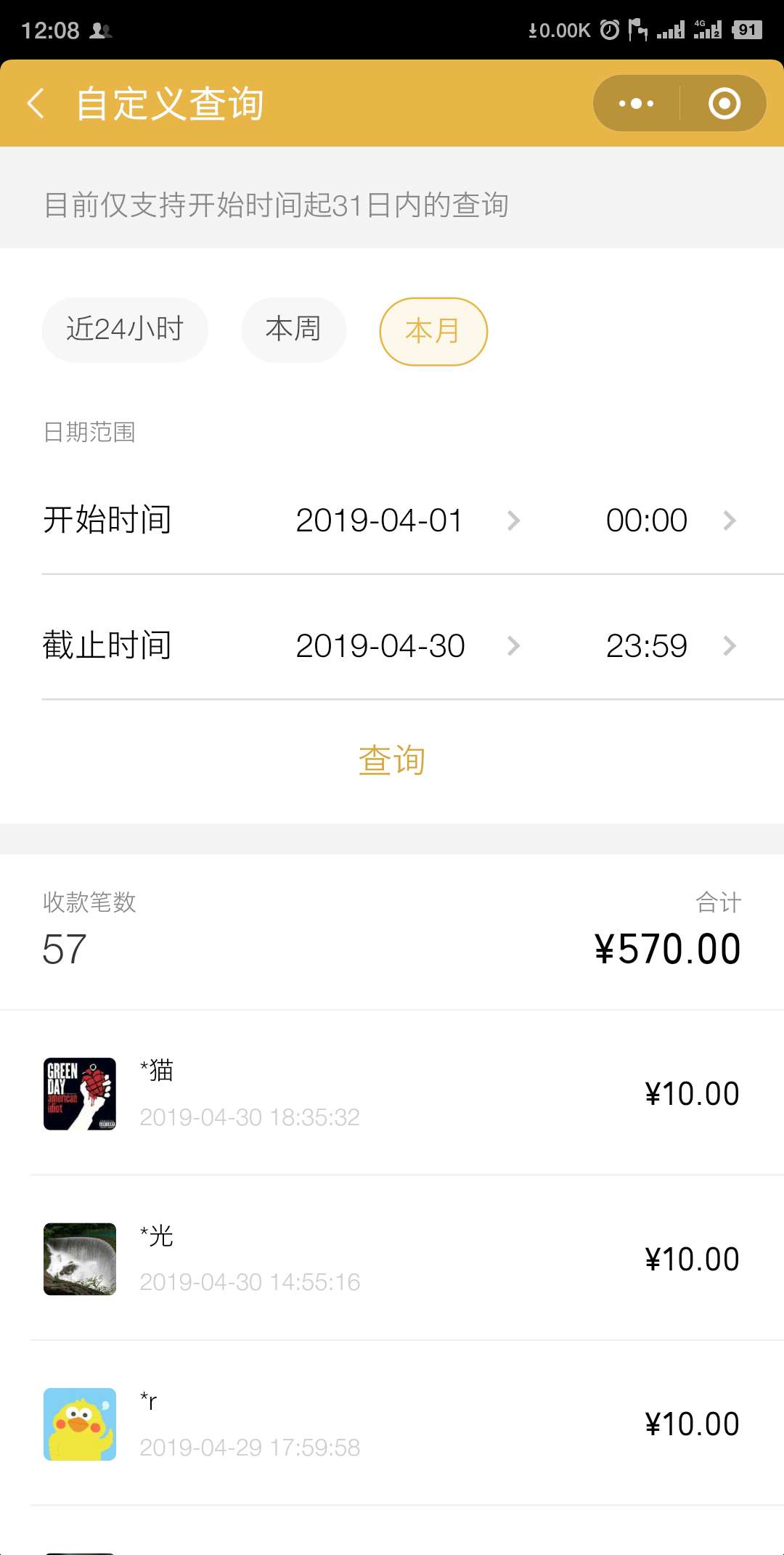Image resolution: width=784 pixels, height=1555 pixels.
Task: Tap the 2019-04-30 end date value
Action: point(380,646)
